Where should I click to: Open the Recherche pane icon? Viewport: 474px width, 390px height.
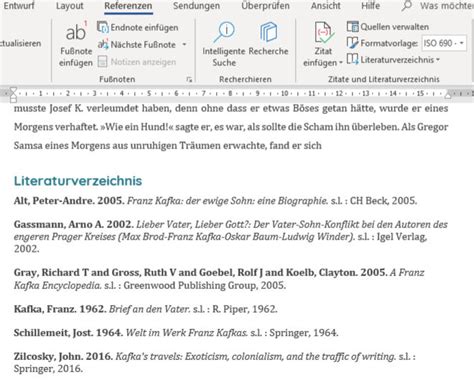[268, 32]
